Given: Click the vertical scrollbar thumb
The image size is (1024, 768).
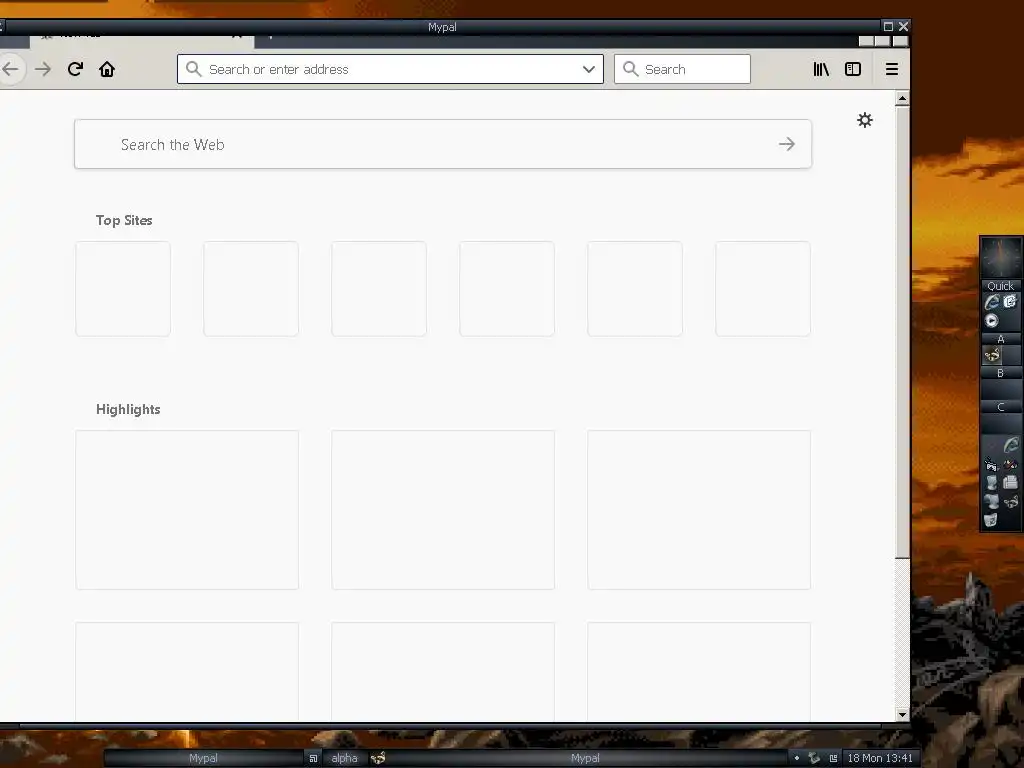Looking at the screenshot, I should point(902,333).
